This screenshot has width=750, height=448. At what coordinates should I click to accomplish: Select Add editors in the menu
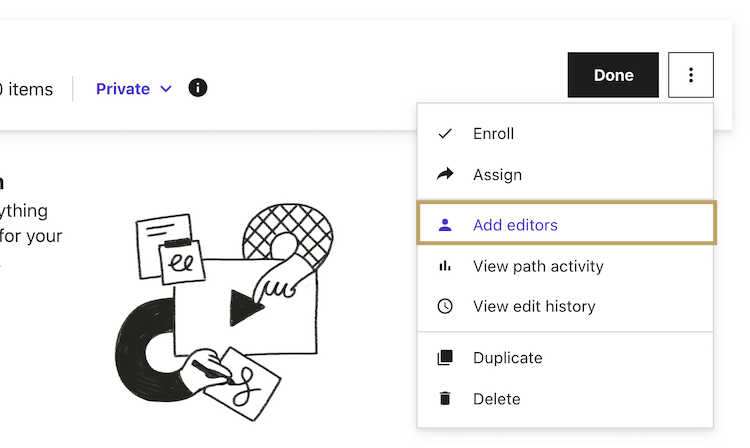click(x=515, y=225)
